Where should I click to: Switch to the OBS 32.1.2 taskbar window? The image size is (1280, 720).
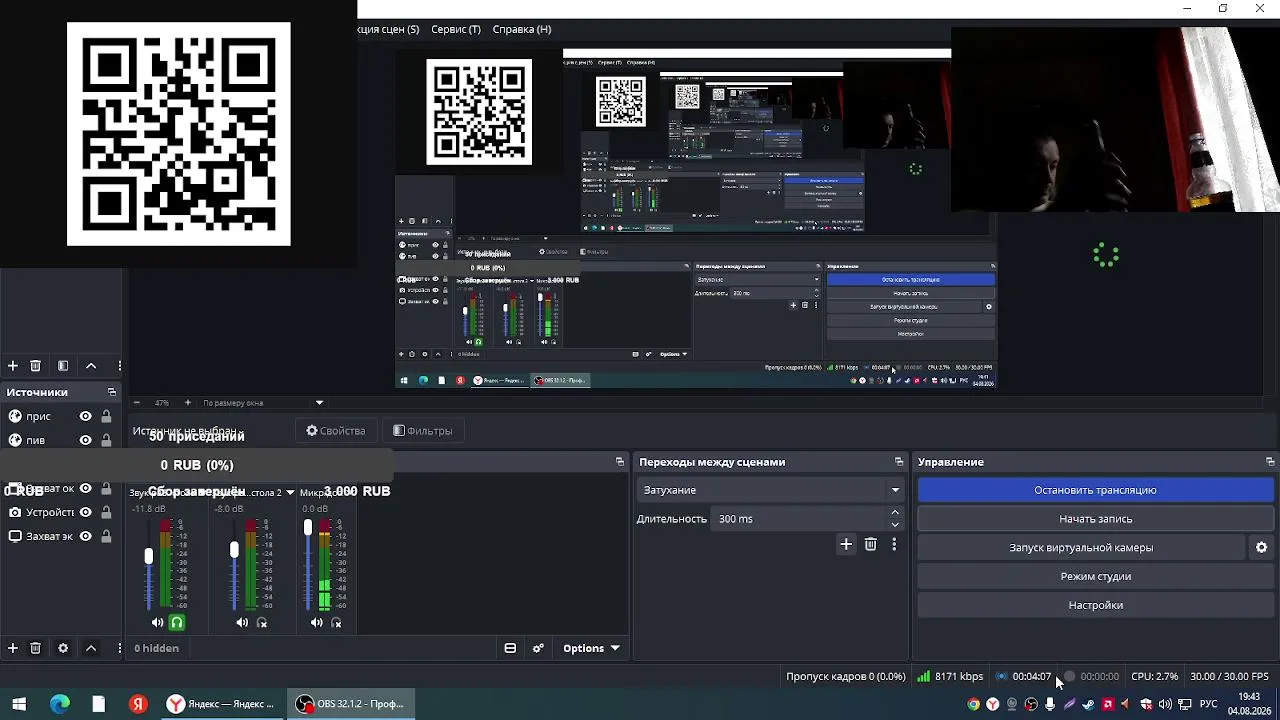[351, 704]
